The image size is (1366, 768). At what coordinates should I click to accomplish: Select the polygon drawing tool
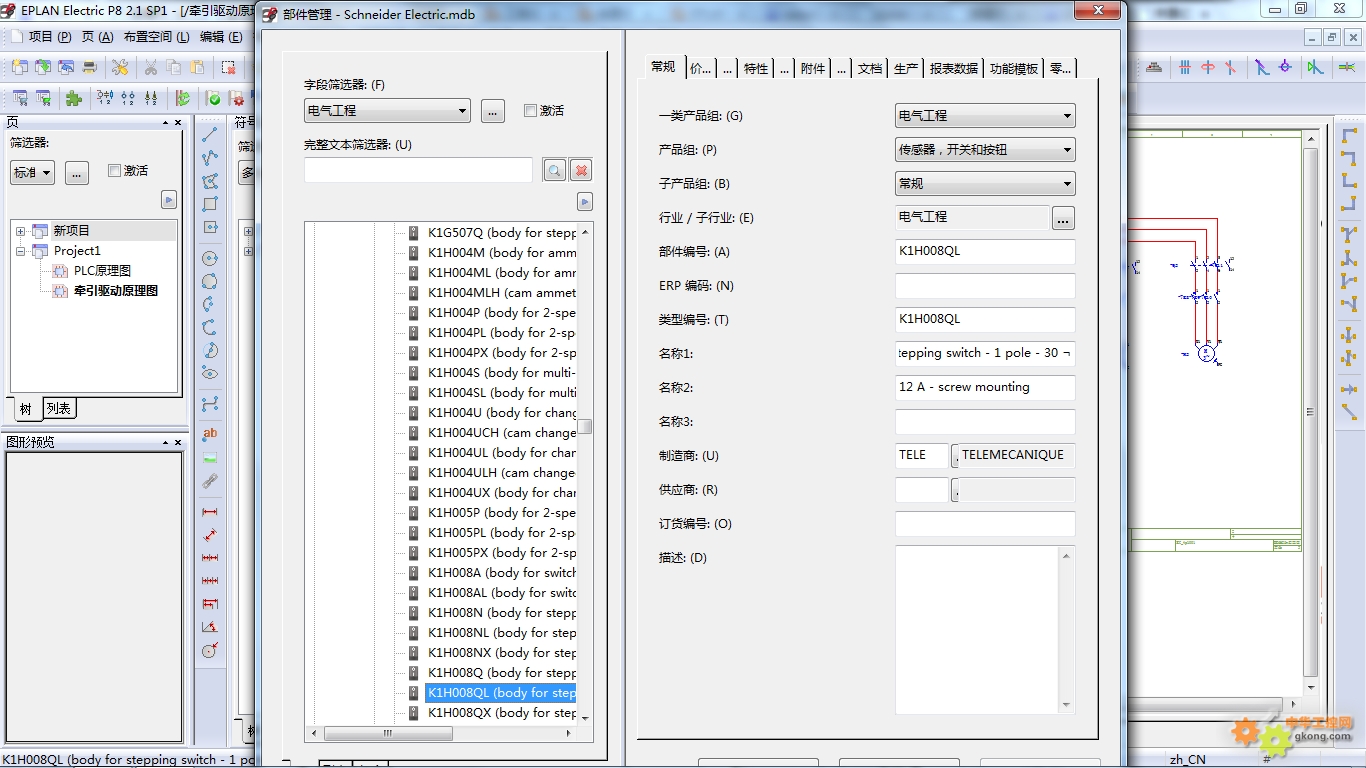tap(210, 181)
